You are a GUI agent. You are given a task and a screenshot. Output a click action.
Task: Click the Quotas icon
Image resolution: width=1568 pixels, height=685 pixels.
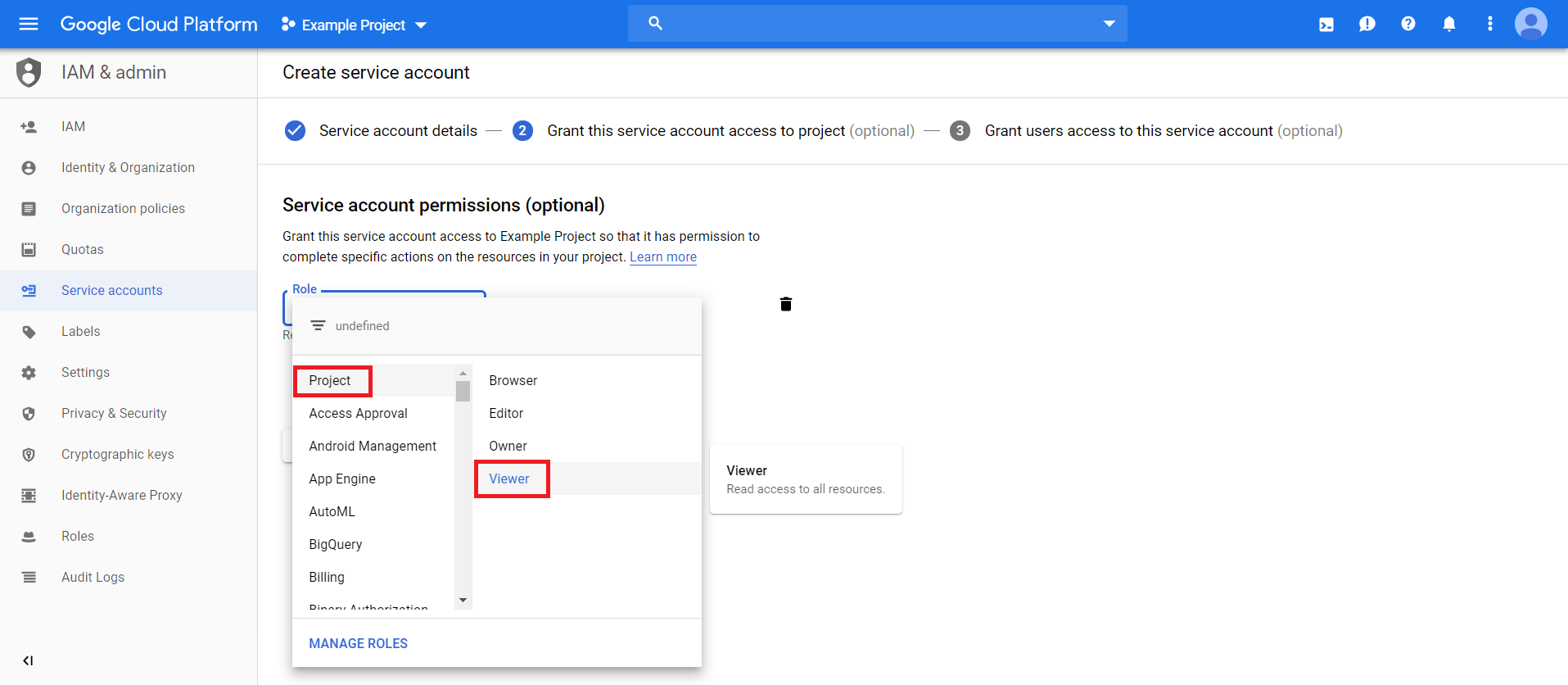(x=29, y=250)
